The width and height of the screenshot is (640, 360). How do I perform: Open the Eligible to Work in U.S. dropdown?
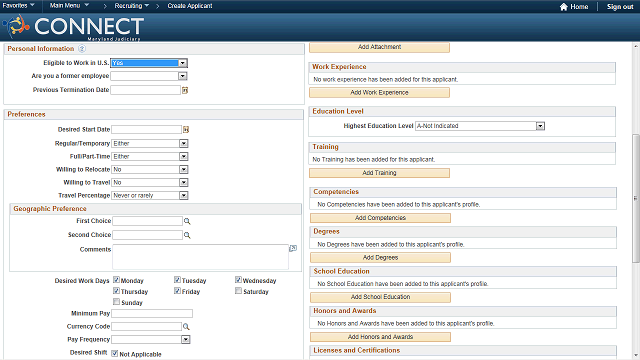183,63
